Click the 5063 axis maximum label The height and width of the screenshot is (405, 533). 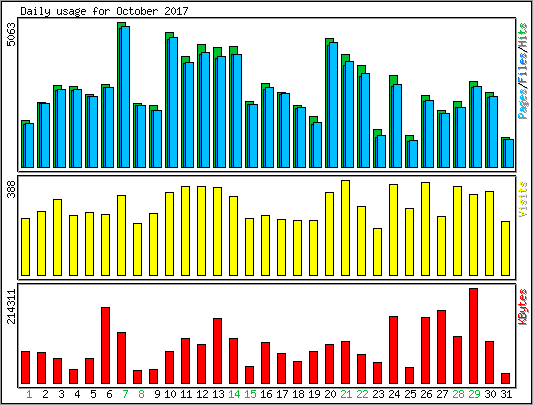[12, 34]
